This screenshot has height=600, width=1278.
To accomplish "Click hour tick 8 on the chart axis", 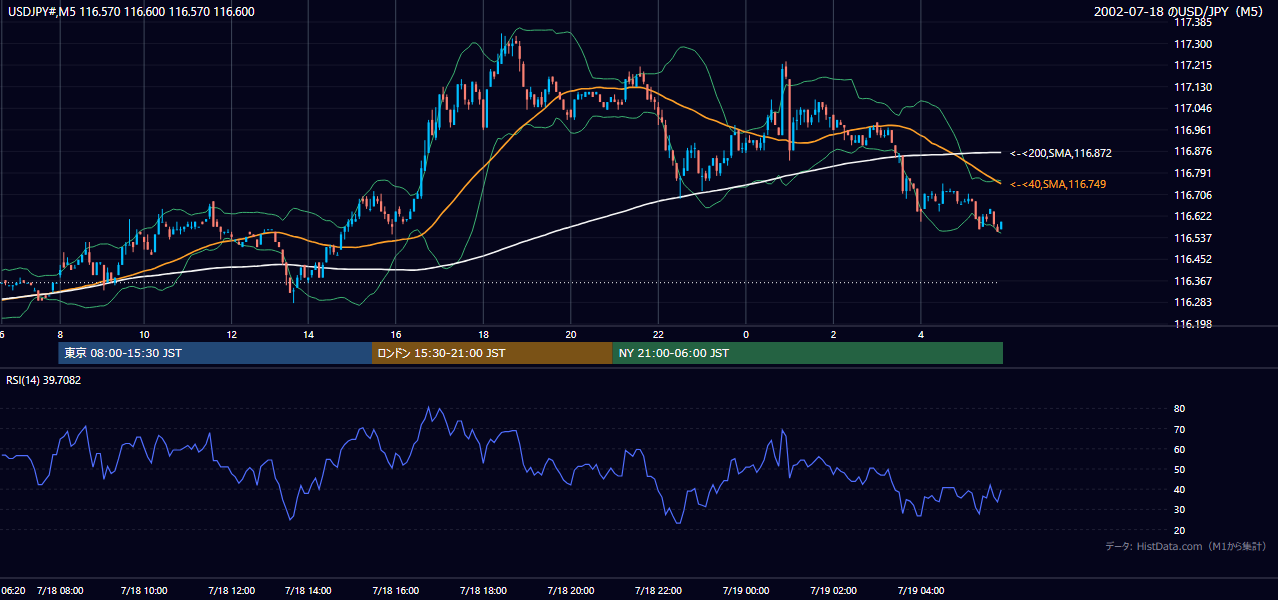I will tap(60, 334).
